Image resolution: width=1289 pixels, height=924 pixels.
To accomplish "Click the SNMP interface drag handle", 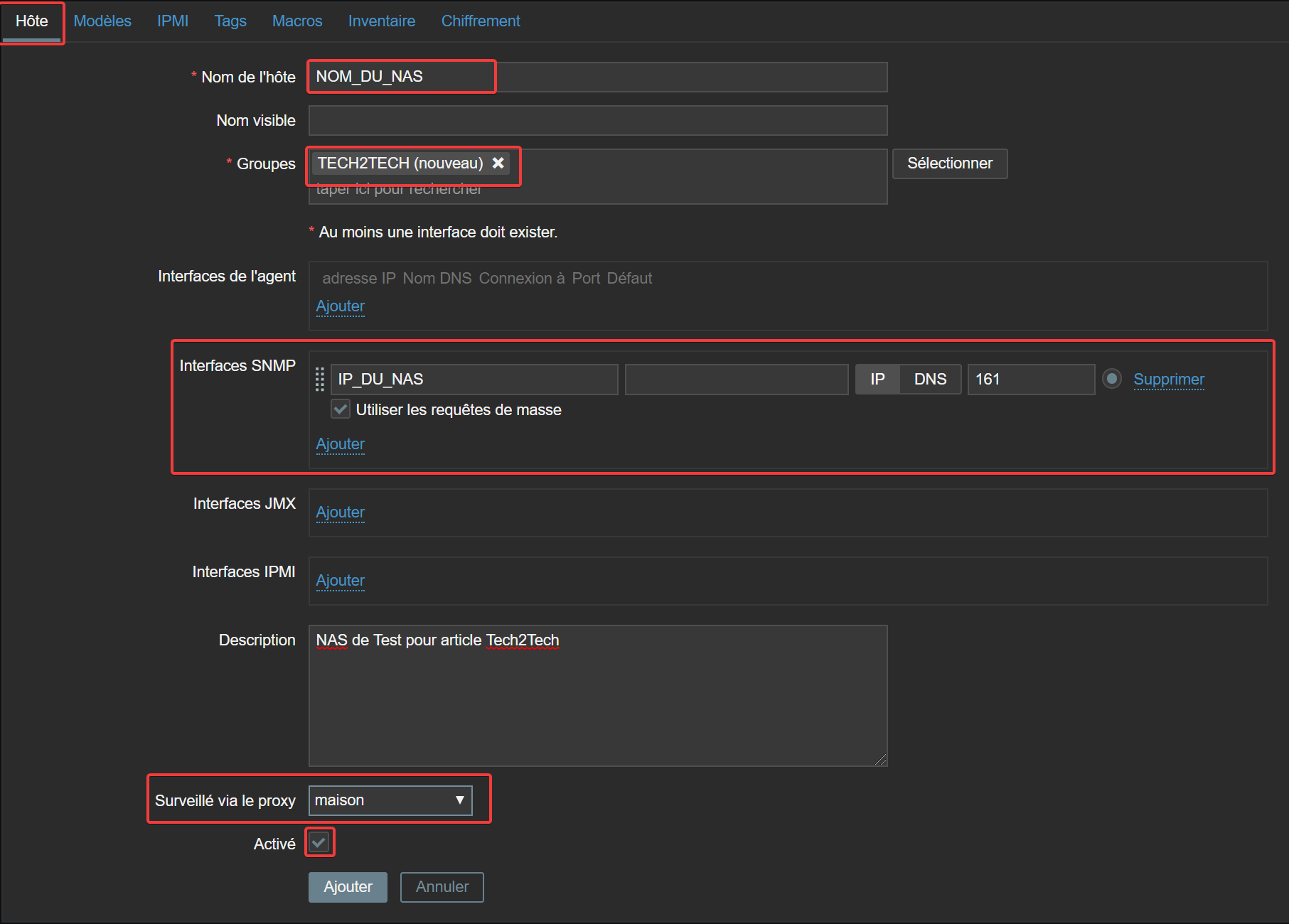I will coord(320,380).
